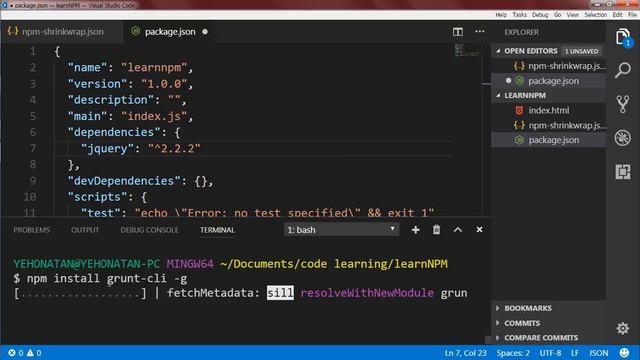Select the Terminal panel tab
This screenshot has height=360, width=640.
[217, 230]
